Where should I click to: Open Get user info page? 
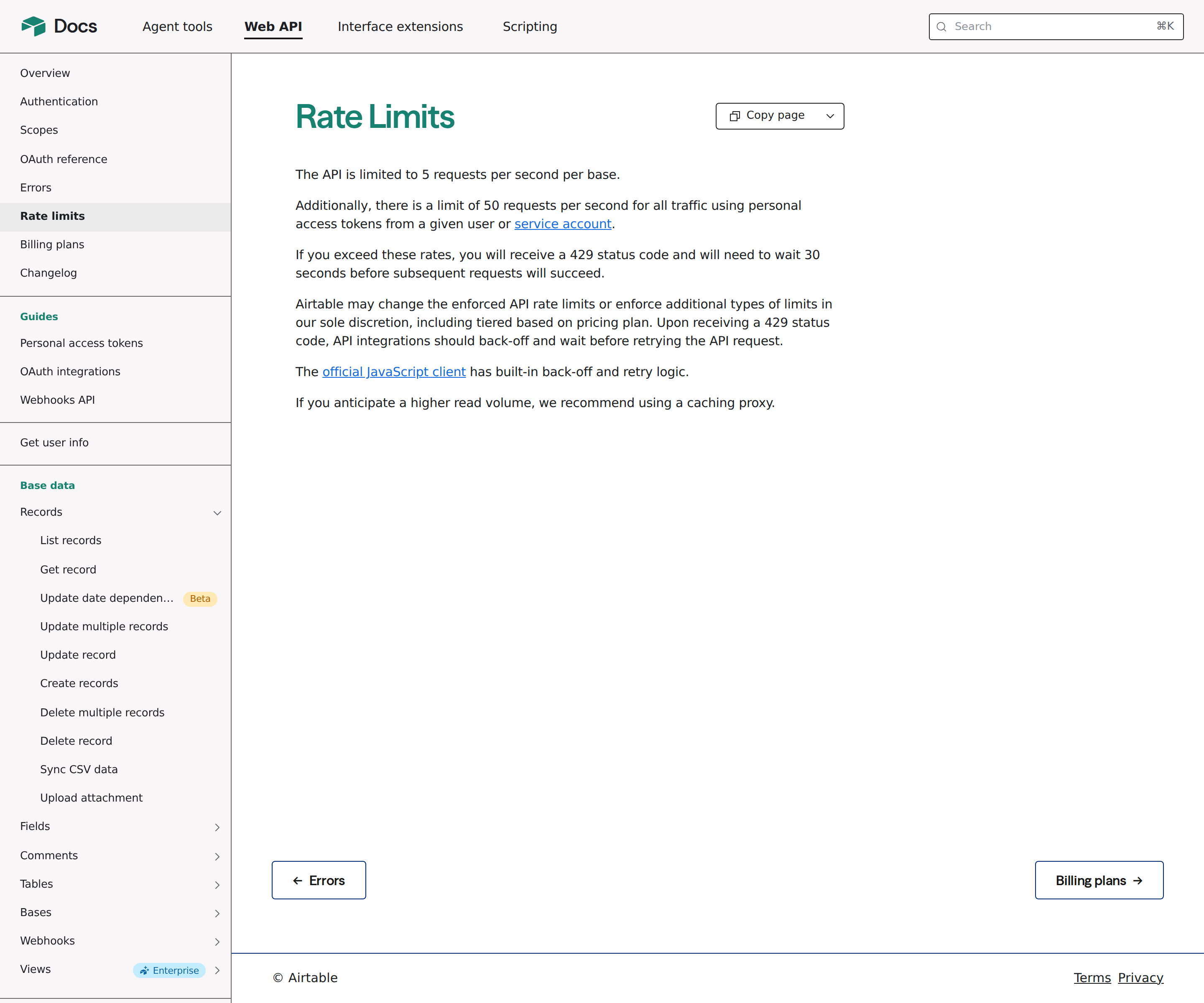click(115, 443)
